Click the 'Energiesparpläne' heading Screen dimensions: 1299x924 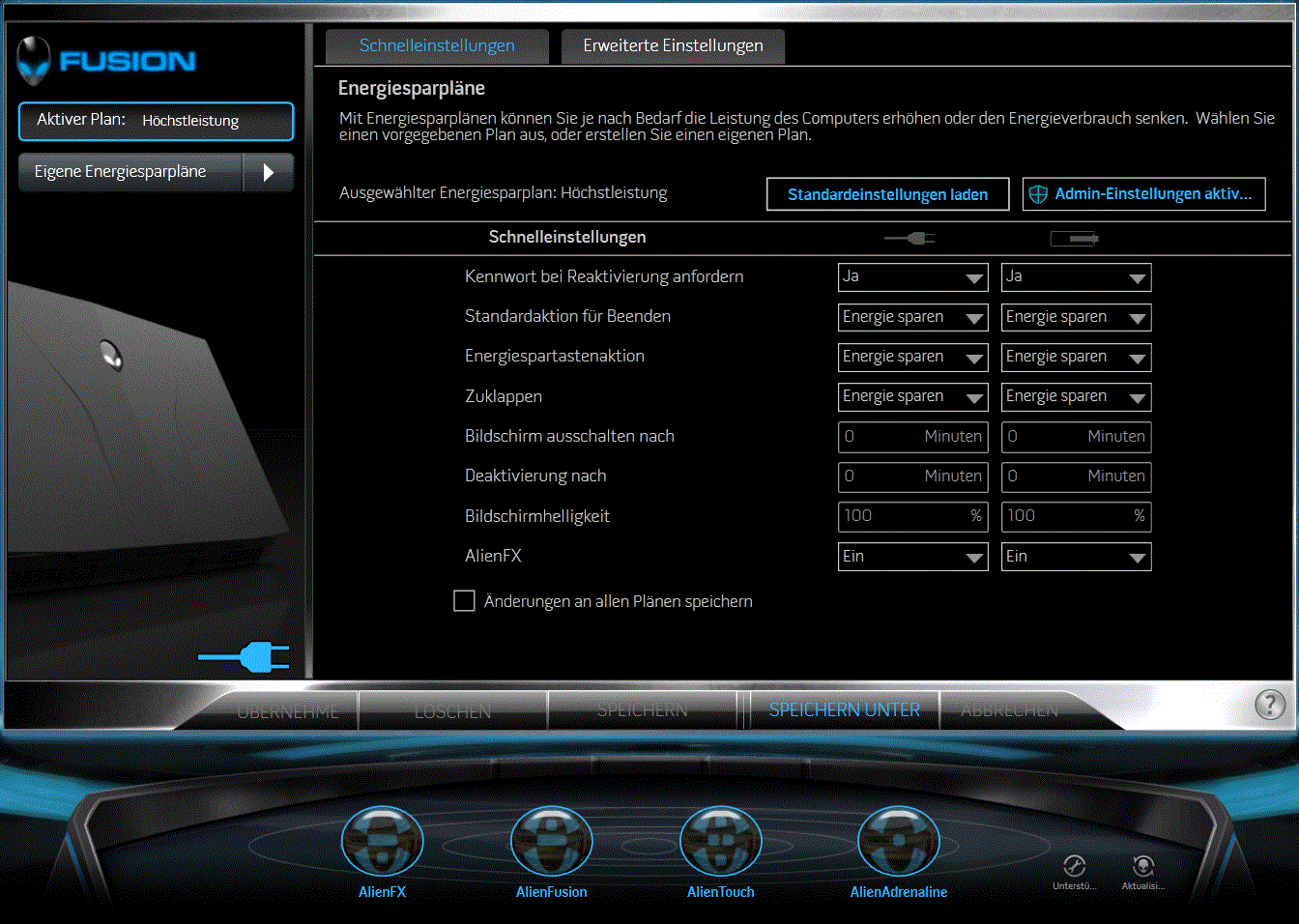412,89
